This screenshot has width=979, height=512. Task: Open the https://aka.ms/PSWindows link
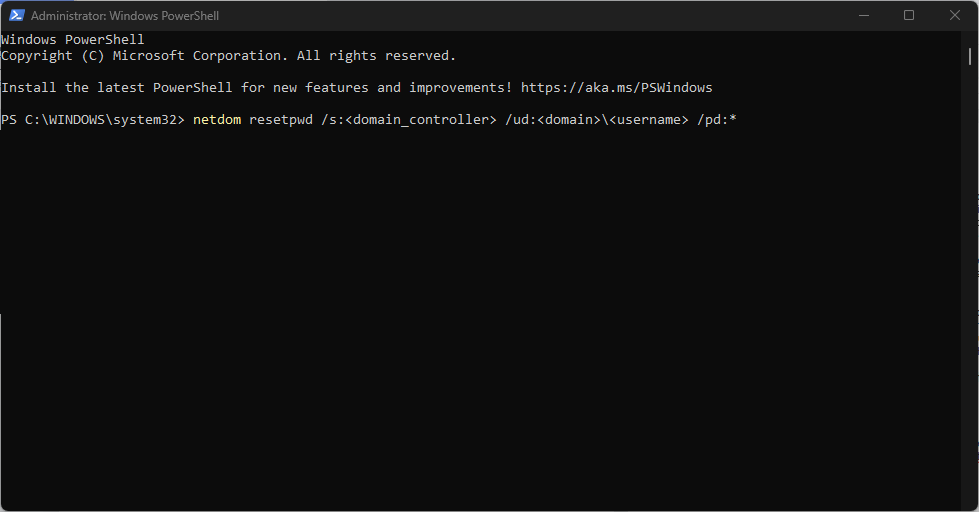point(616,88)
